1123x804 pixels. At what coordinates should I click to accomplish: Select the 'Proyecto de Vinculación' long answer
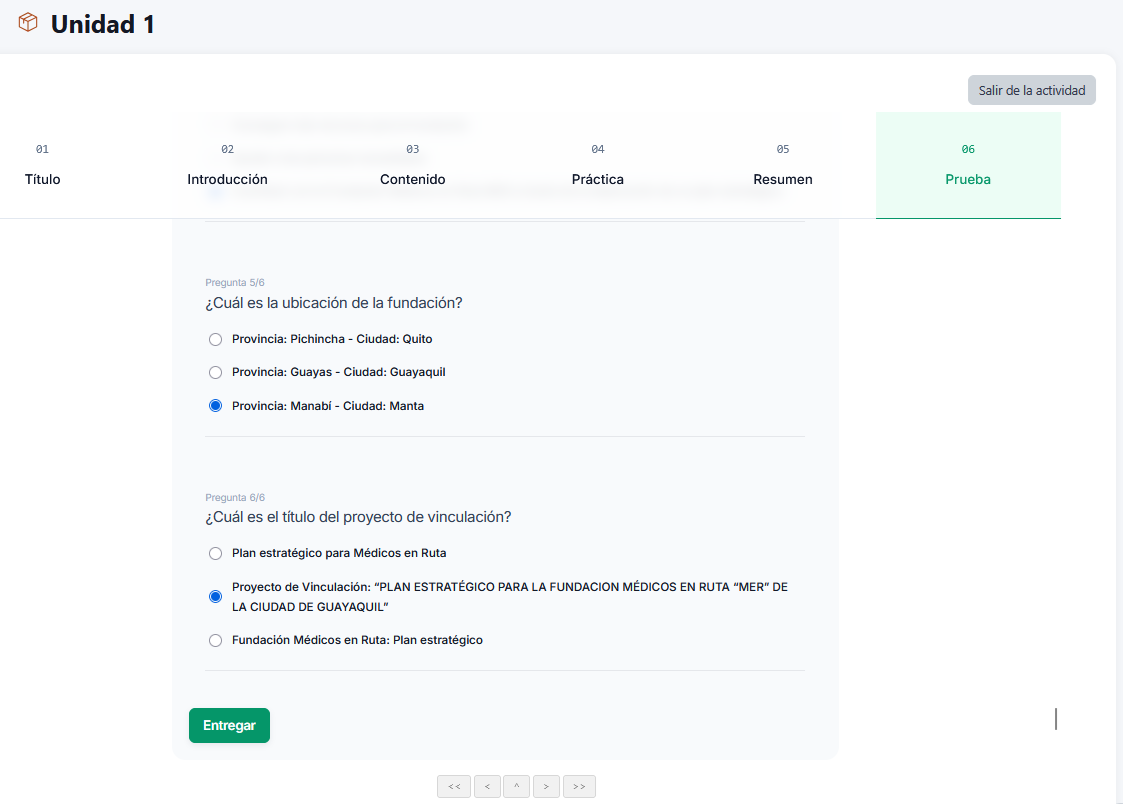point(215,597)
